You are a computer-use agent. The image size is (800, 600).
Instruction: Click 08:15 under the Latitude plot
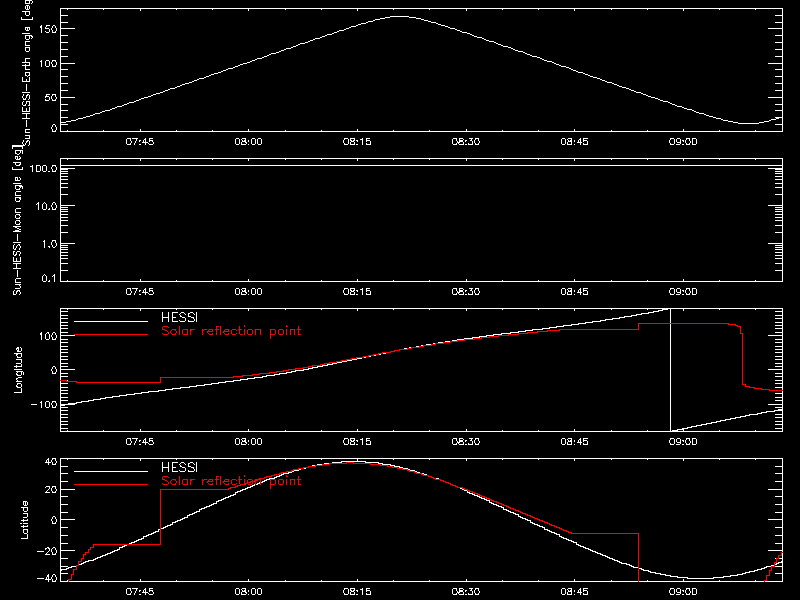(357, 592)
